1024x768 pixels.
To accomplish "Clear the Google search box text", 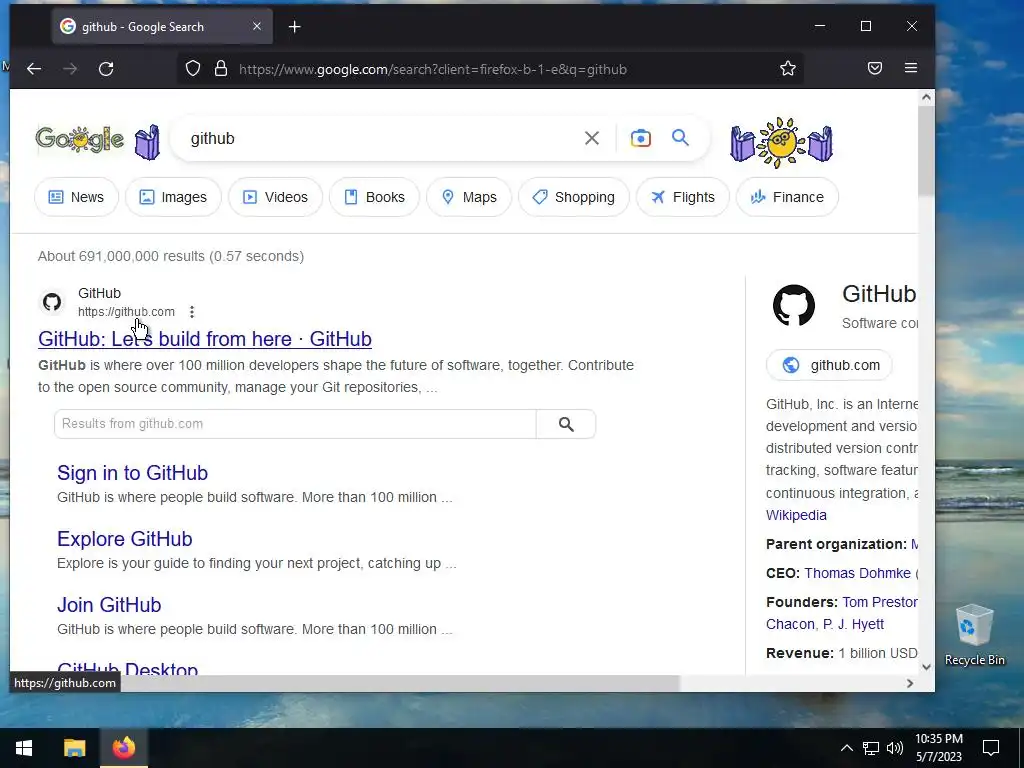I will coord(592,138).
